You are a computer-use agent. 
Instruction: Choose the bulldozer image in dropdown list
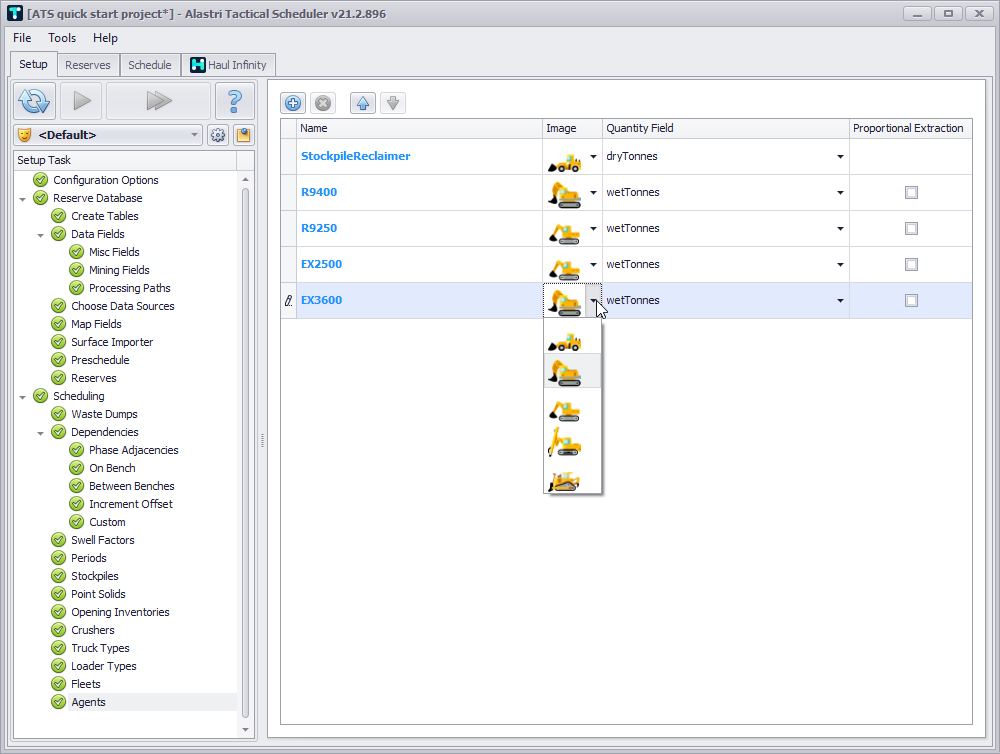565,482
